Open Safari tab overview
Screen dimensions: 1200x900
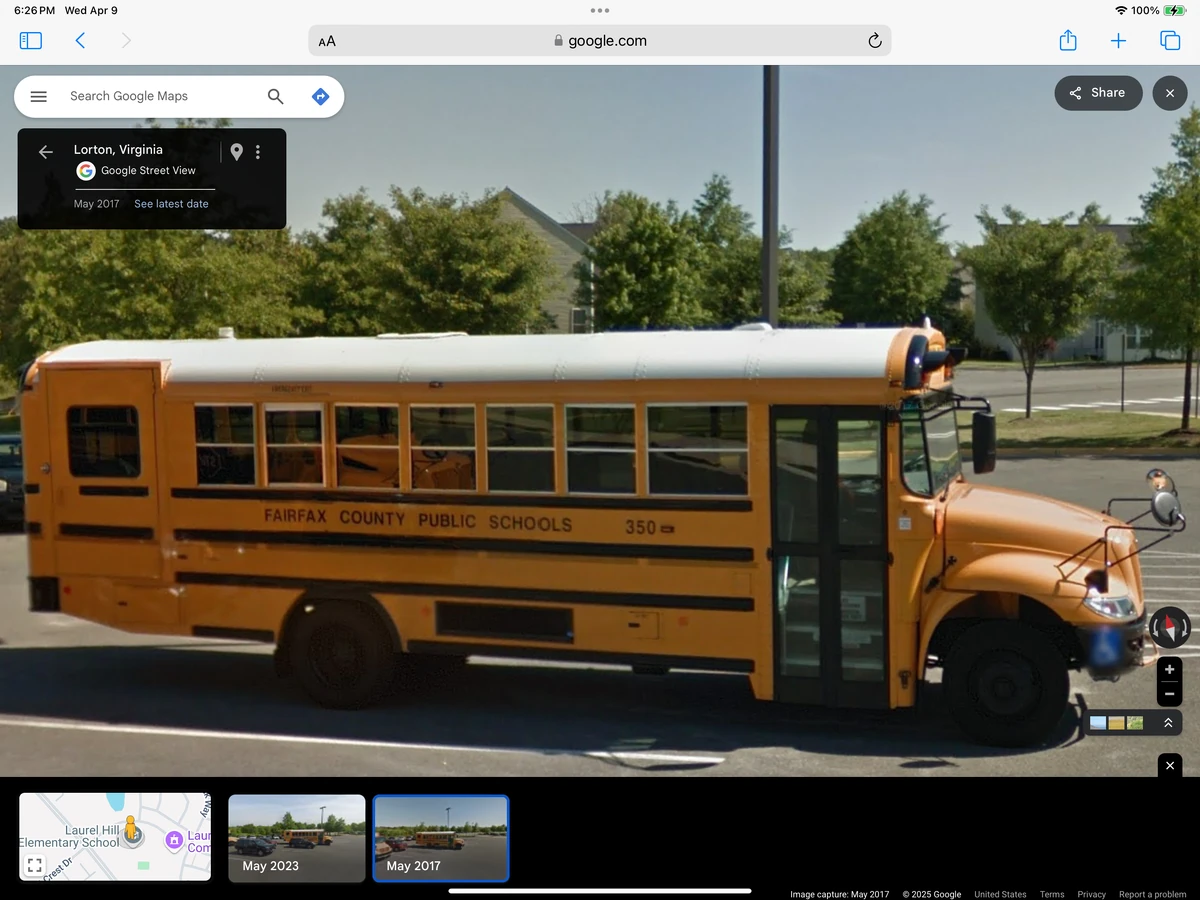(x=1169, y=40)
